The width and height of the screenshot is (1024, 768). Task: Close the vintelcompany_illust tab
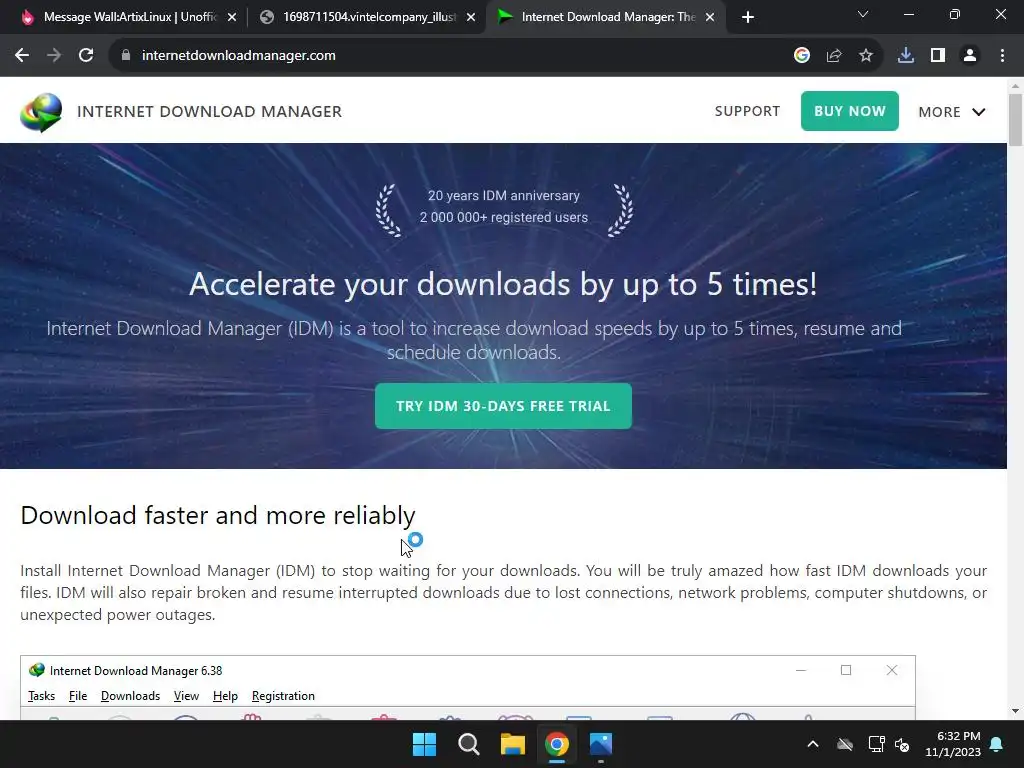(x=471, y=17)
